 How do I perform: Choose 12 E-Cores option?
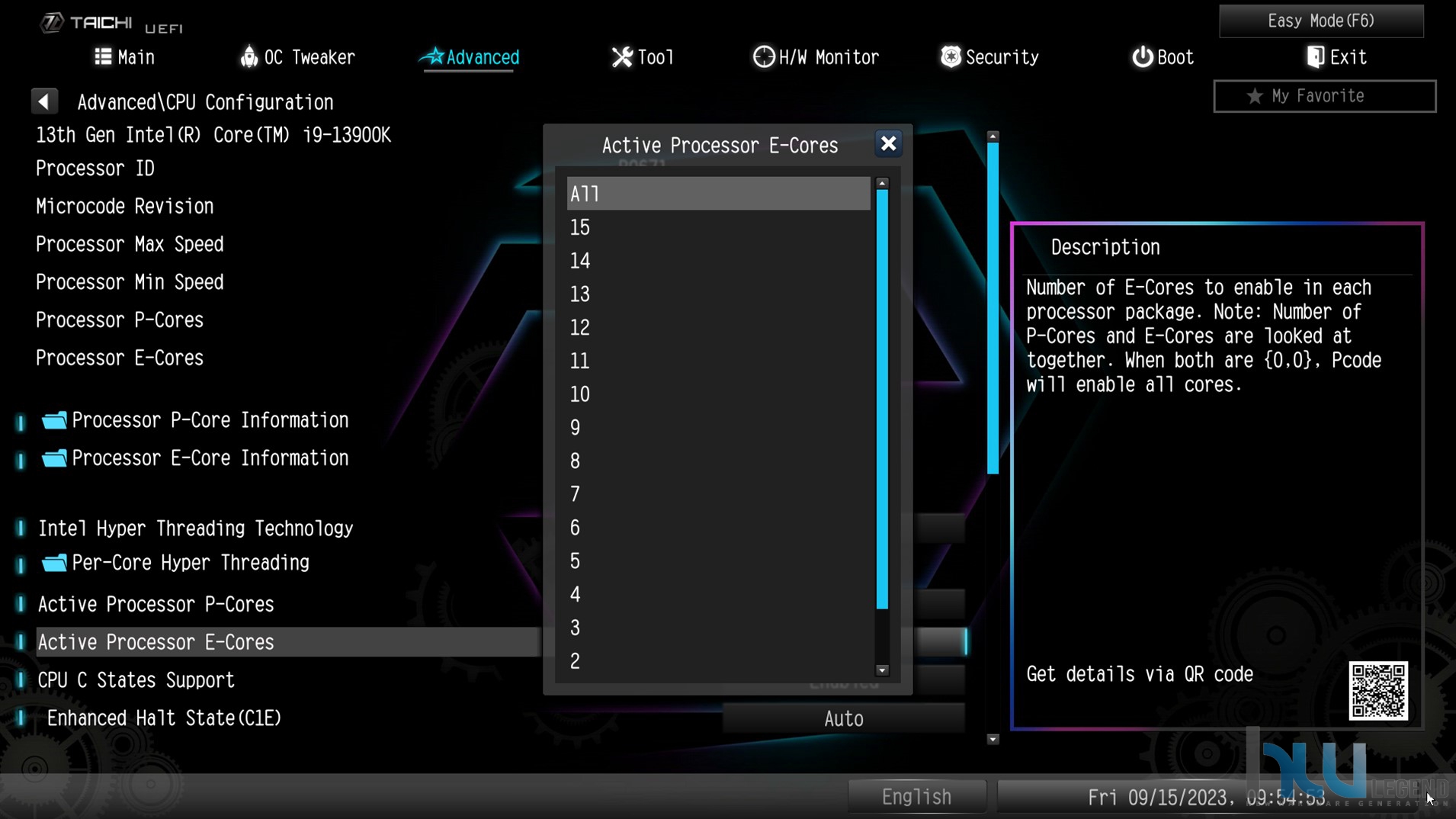coord(718,328)
